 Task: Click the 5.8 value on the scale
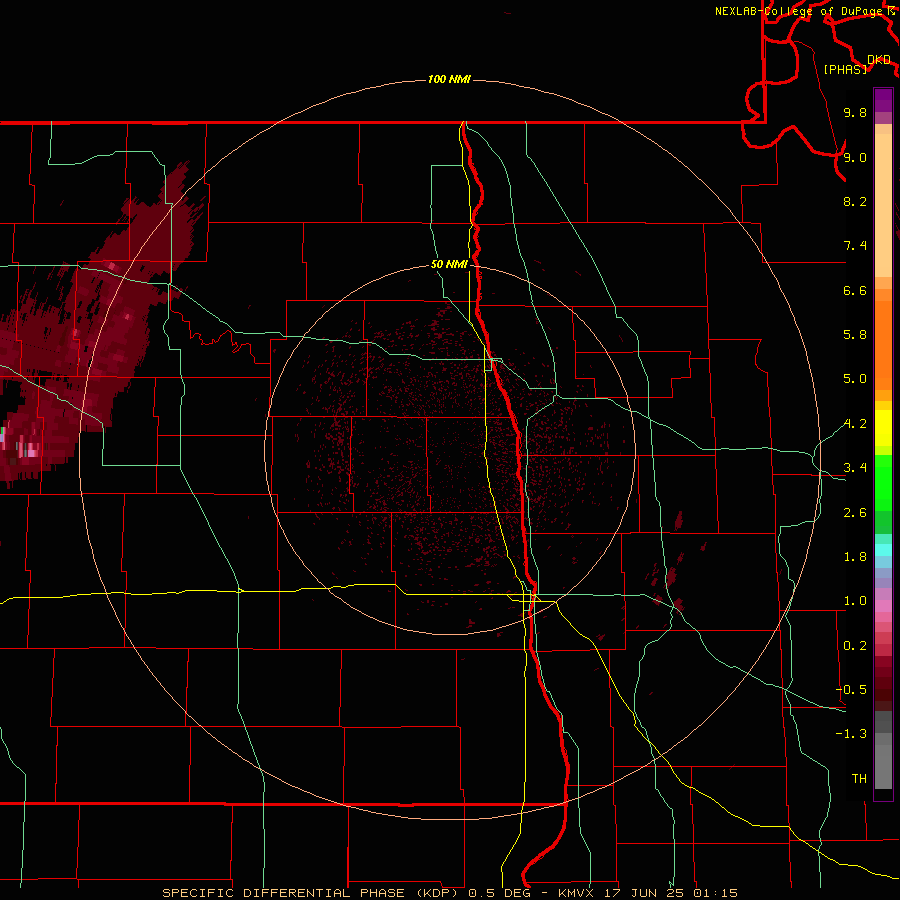click(855, 335)
